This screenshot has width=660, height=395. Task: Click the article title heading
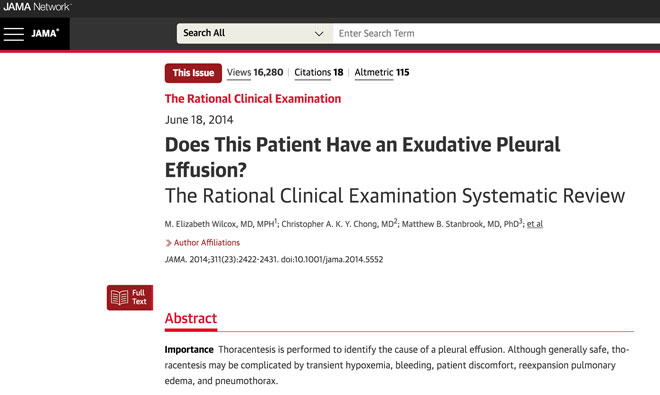click(362, 157)
